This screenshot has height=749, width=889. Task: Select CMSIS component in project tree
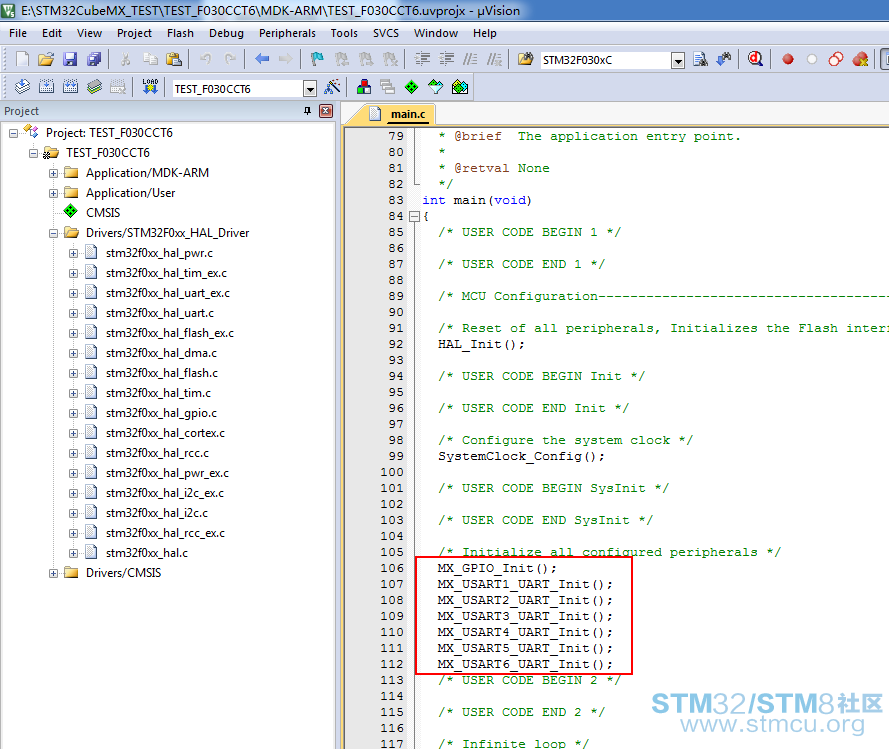[x=103, y=213]
